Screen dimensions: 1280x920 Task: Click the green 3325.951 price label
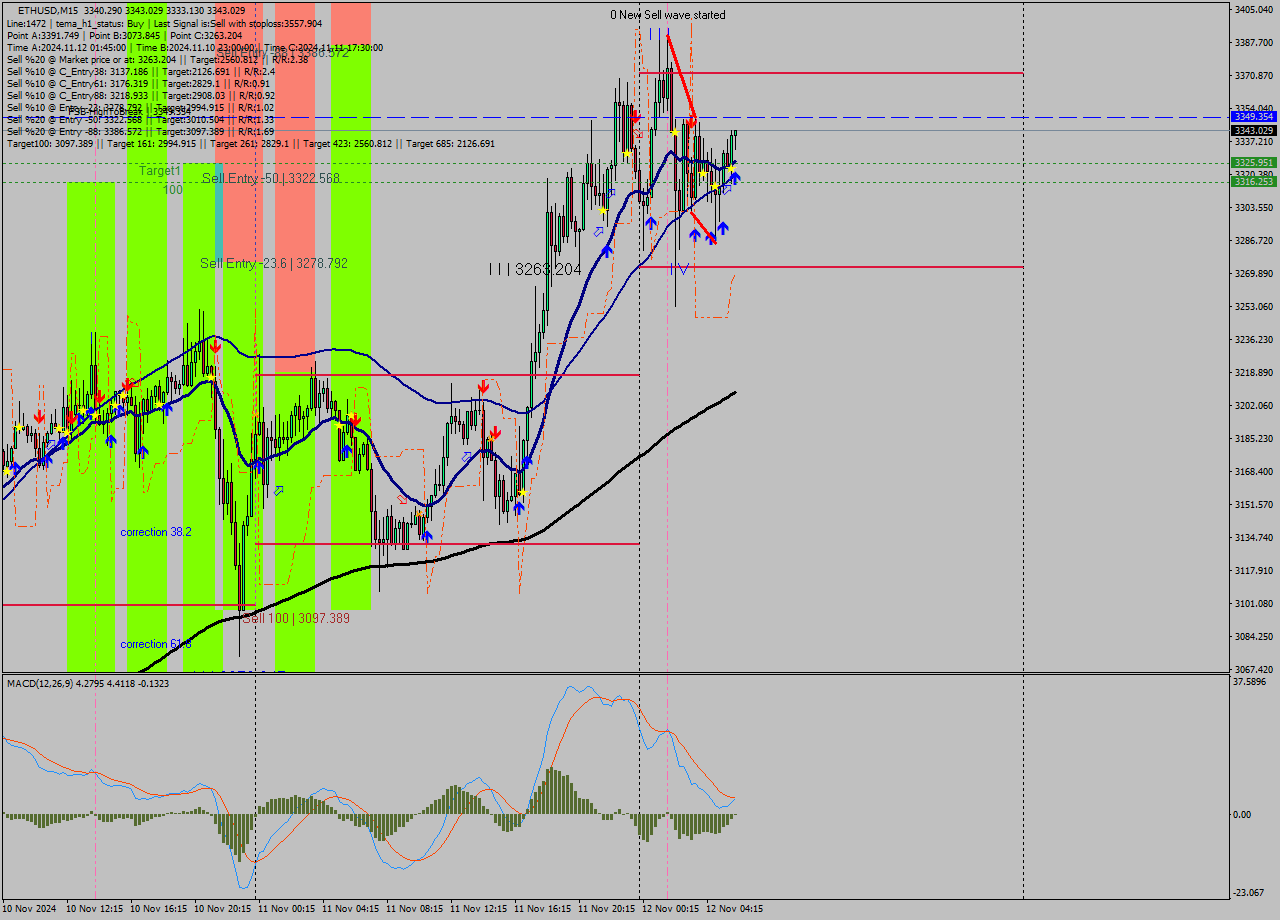(1253, 162)
